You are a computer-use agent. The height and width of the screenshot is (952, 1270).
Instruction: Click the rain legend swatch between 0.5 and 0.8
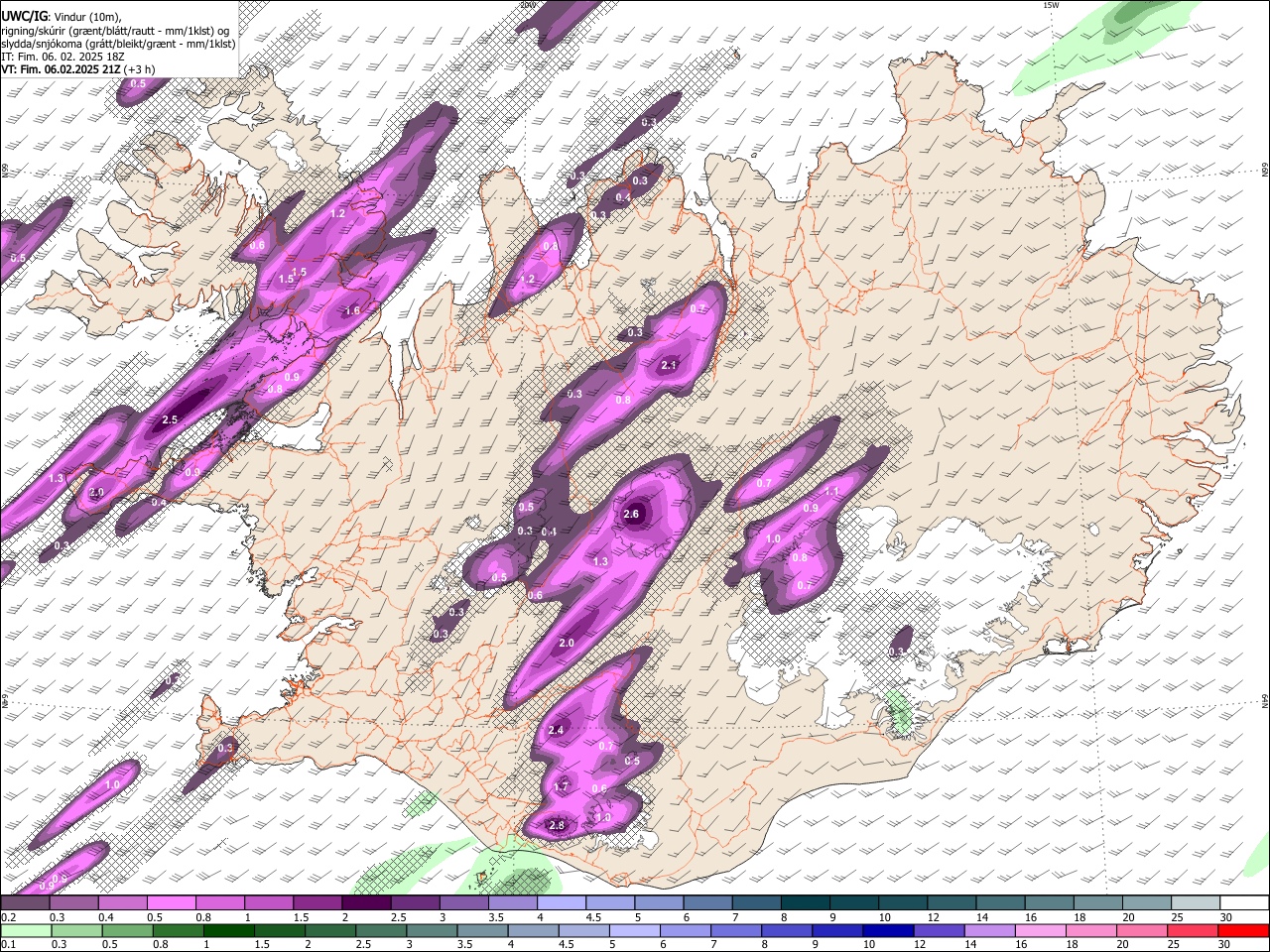(x=129, y=930)
